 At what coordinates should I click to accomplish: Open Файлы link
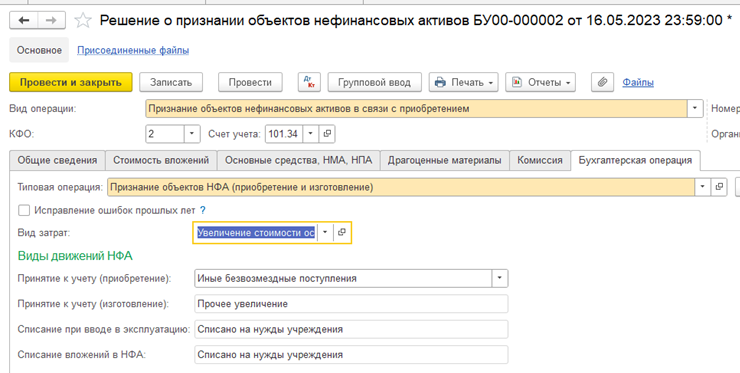point(638,82)
